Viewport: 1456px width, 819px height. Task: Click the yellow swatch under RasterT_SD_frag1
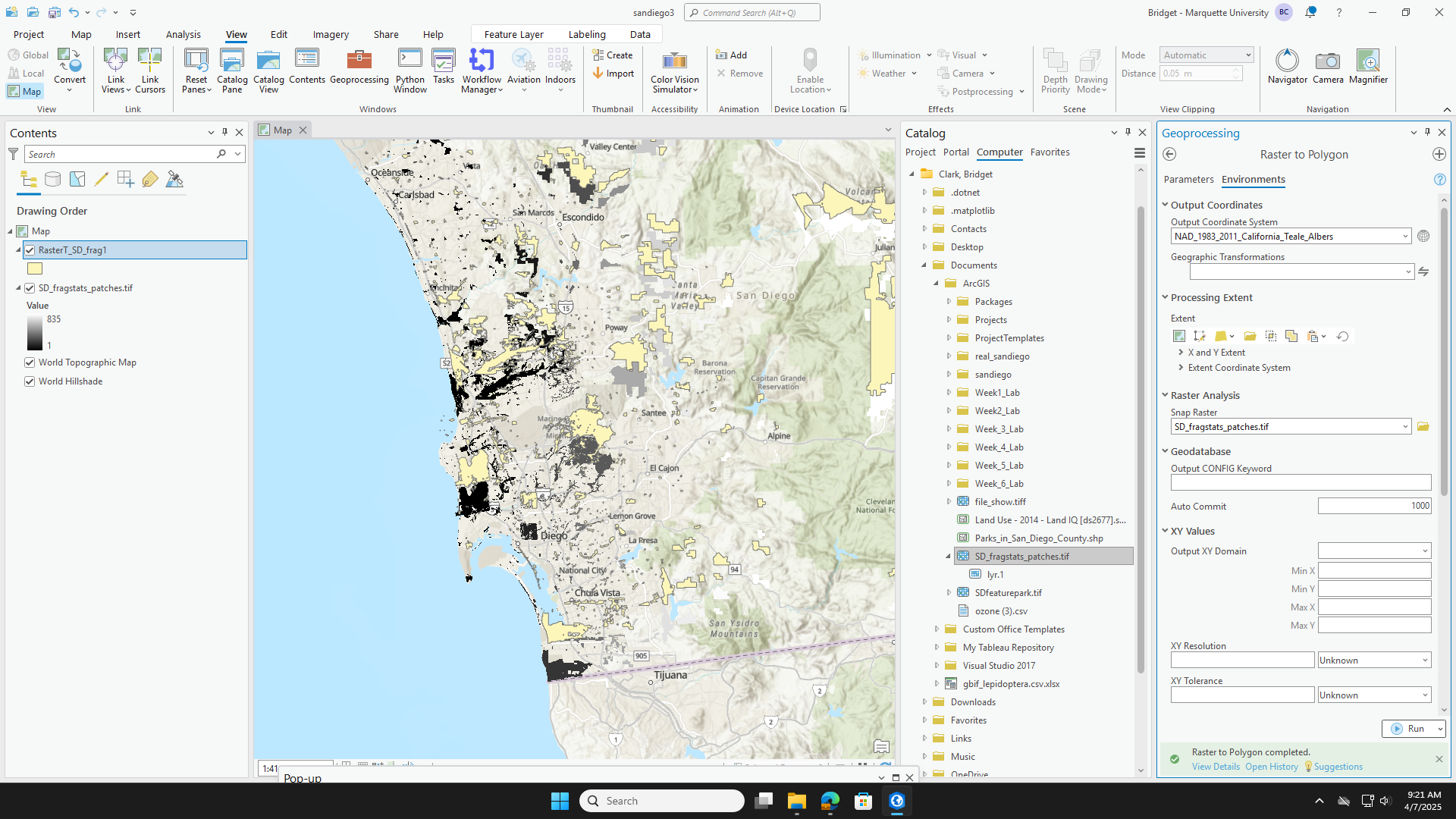click(34, 268)
